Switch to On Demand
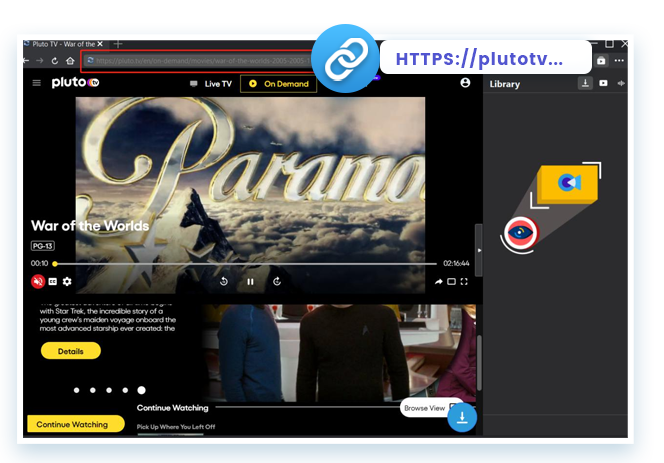Screen dimensions: 664x463 [278, 84]
